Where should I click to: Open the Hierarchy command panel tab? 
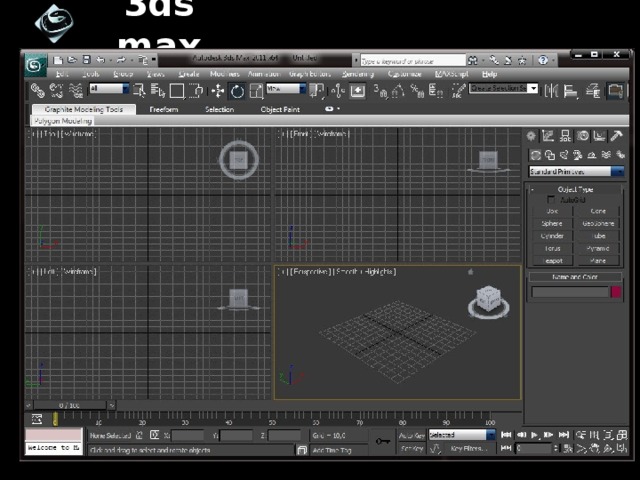click(x=565, y=136)
